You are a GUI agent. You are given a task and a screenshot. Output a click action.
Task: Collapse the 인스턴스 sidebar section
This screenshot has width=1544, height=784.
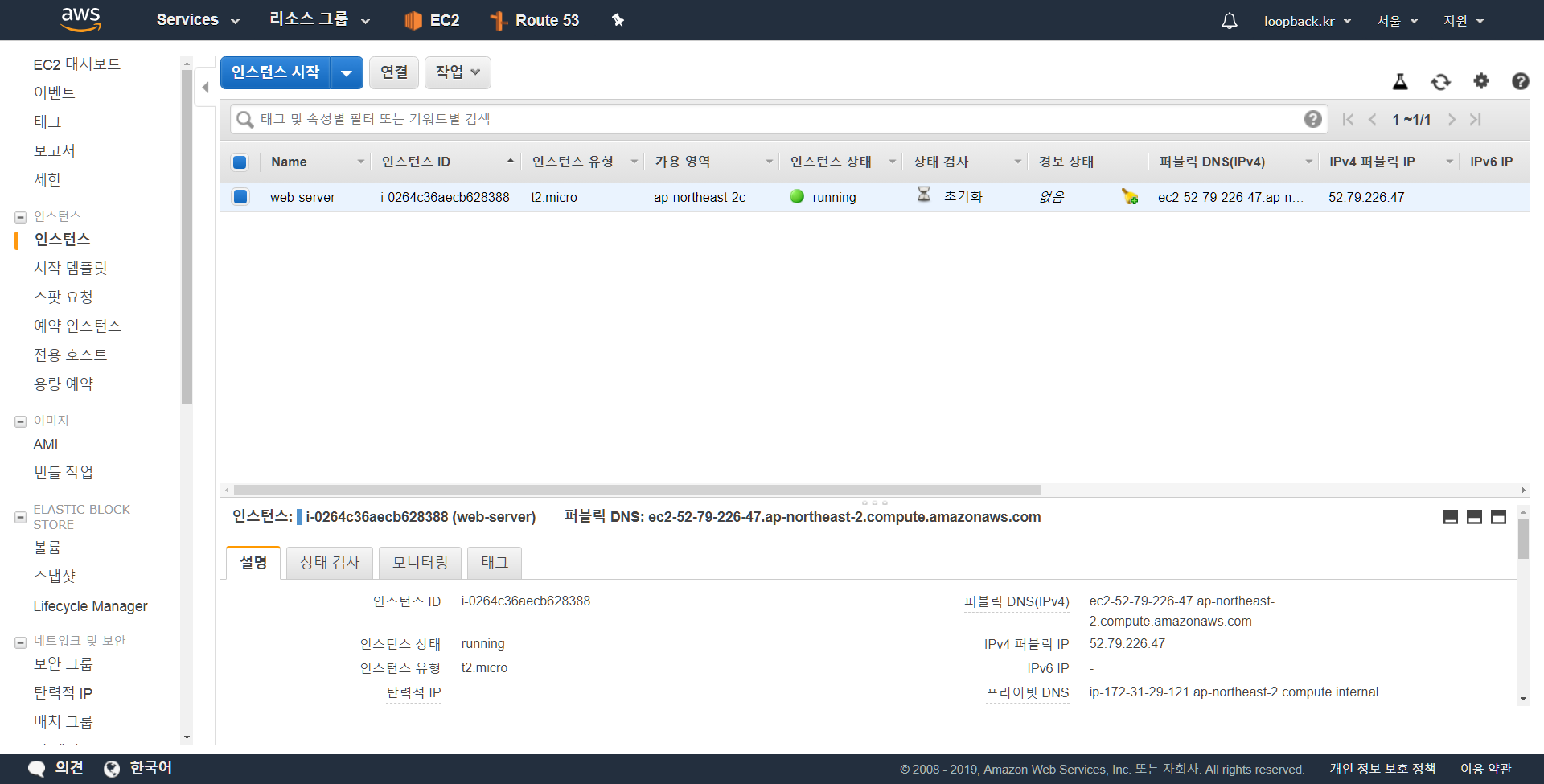(21, 217)
